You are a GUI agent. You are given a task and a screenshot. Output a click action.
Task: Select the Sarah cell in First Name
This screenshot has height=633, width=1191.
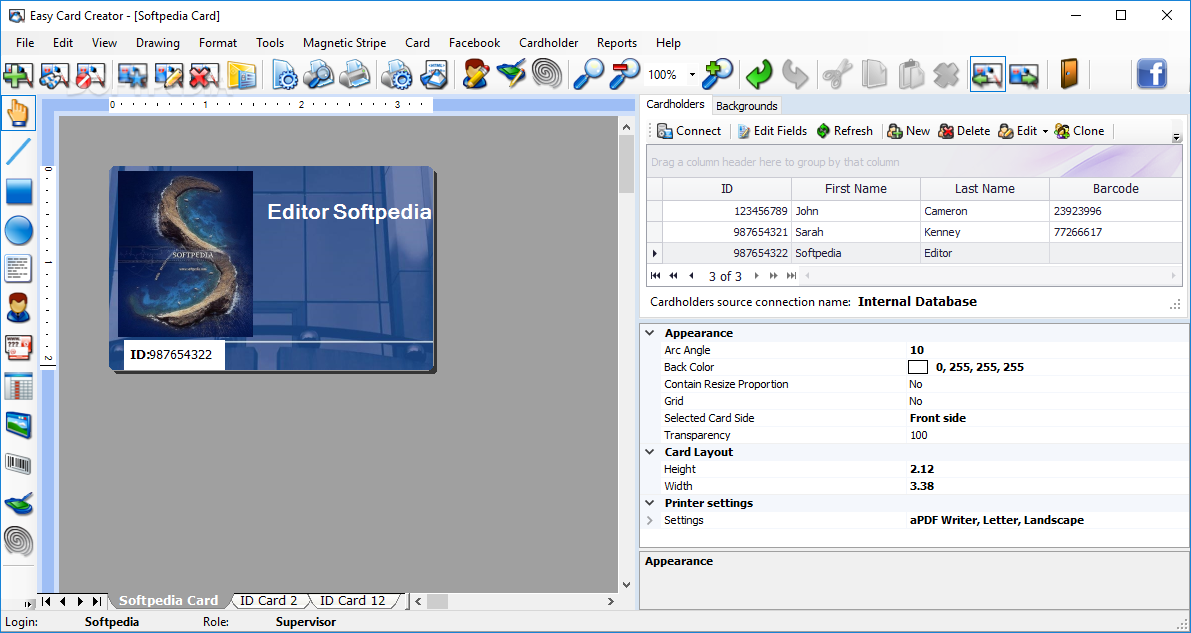[856, 233]
